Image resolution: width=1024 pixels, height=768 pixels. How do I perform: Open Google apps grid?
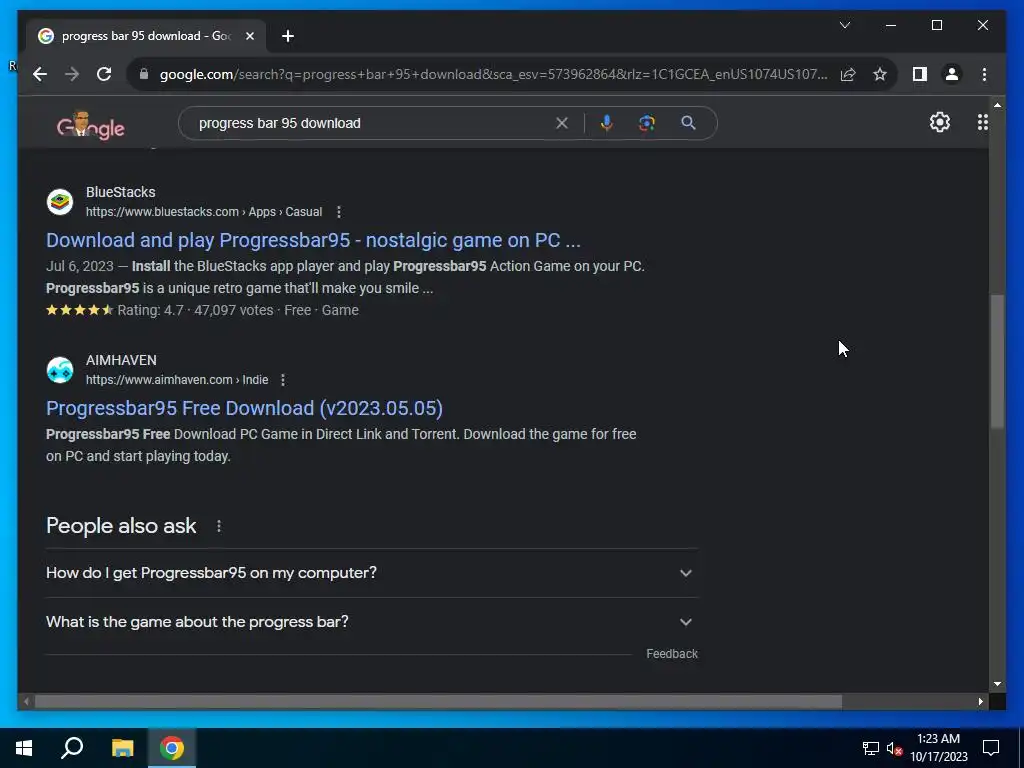click(x=982, y=122)
